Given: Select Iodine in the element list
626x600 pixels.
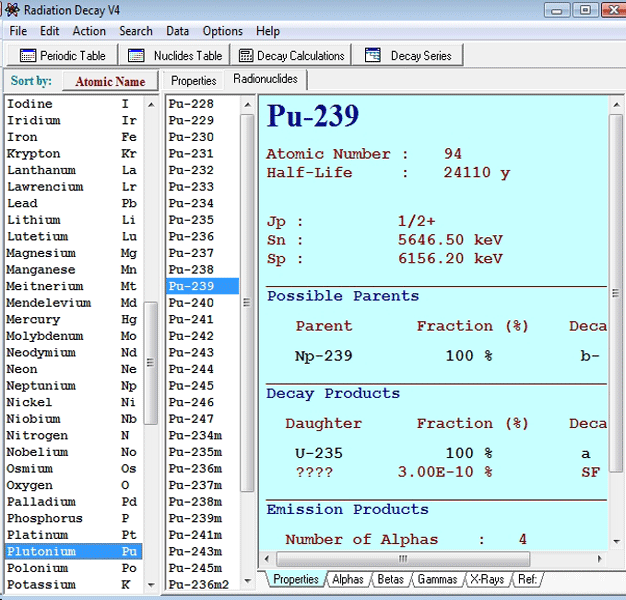Looking at the screenshot, I should (x=73, y=104).
